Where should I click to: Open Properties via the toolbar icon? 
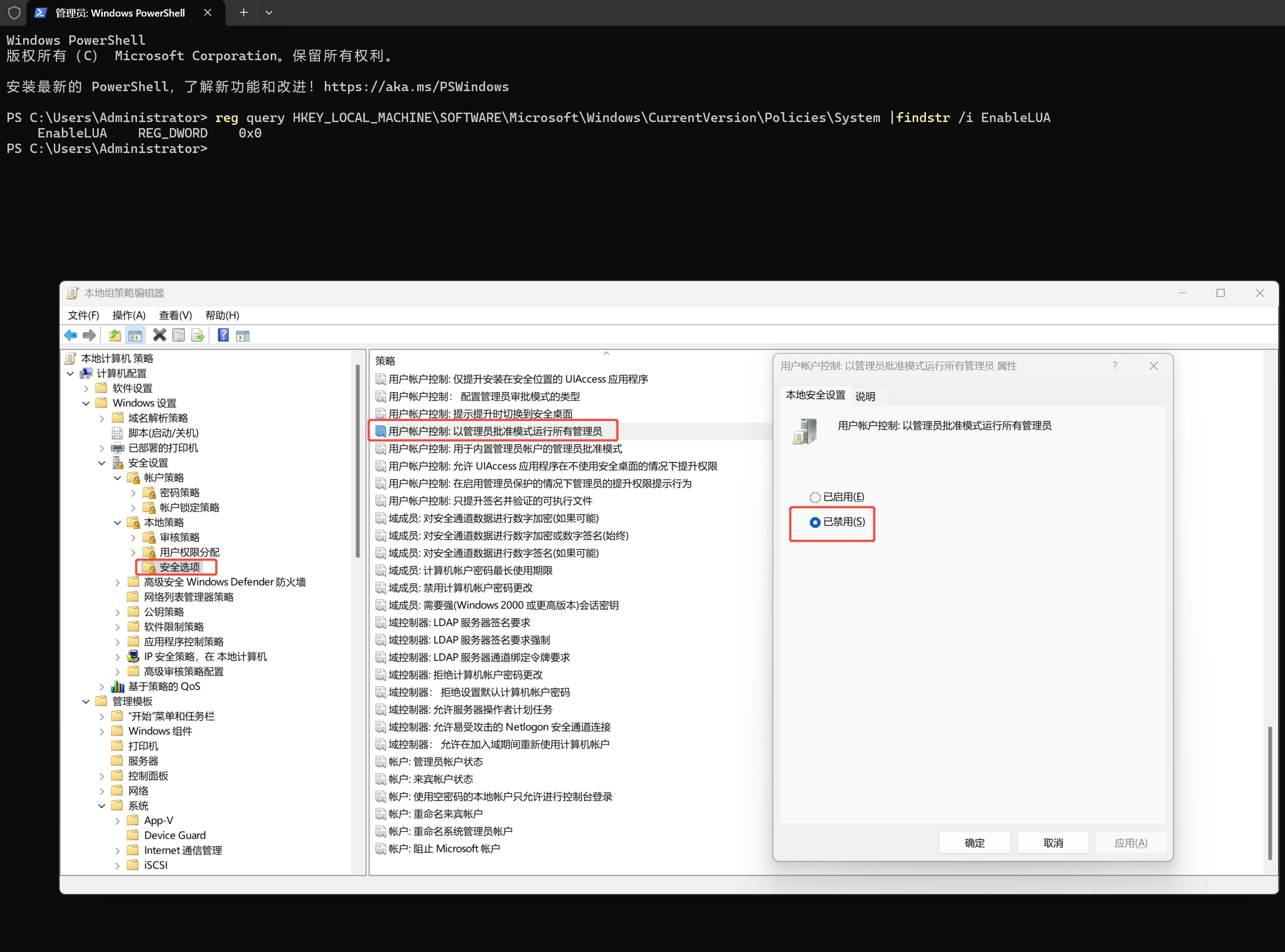(178, 335)
